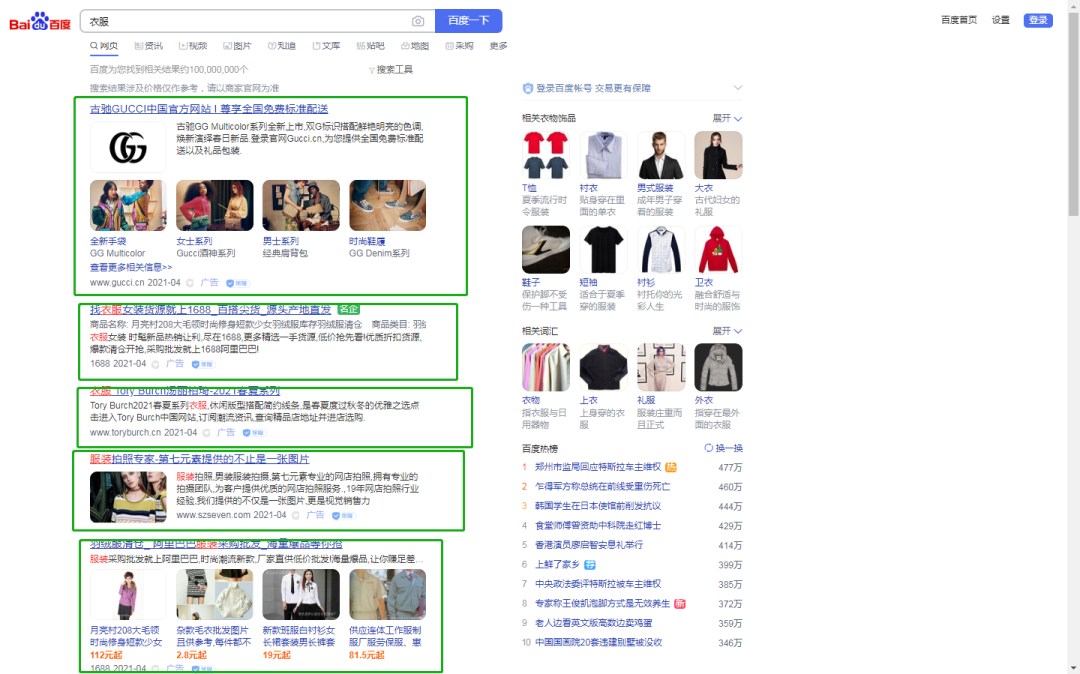The image size is (1080, 674).
Task: Open the 更多 tab menu
Action: point(499,46)
